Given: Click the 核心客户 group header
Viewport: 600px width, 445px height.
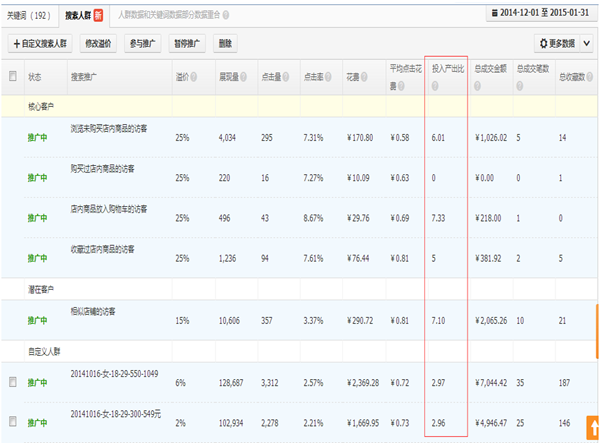Looking at the screenshot, I should 41,106.
